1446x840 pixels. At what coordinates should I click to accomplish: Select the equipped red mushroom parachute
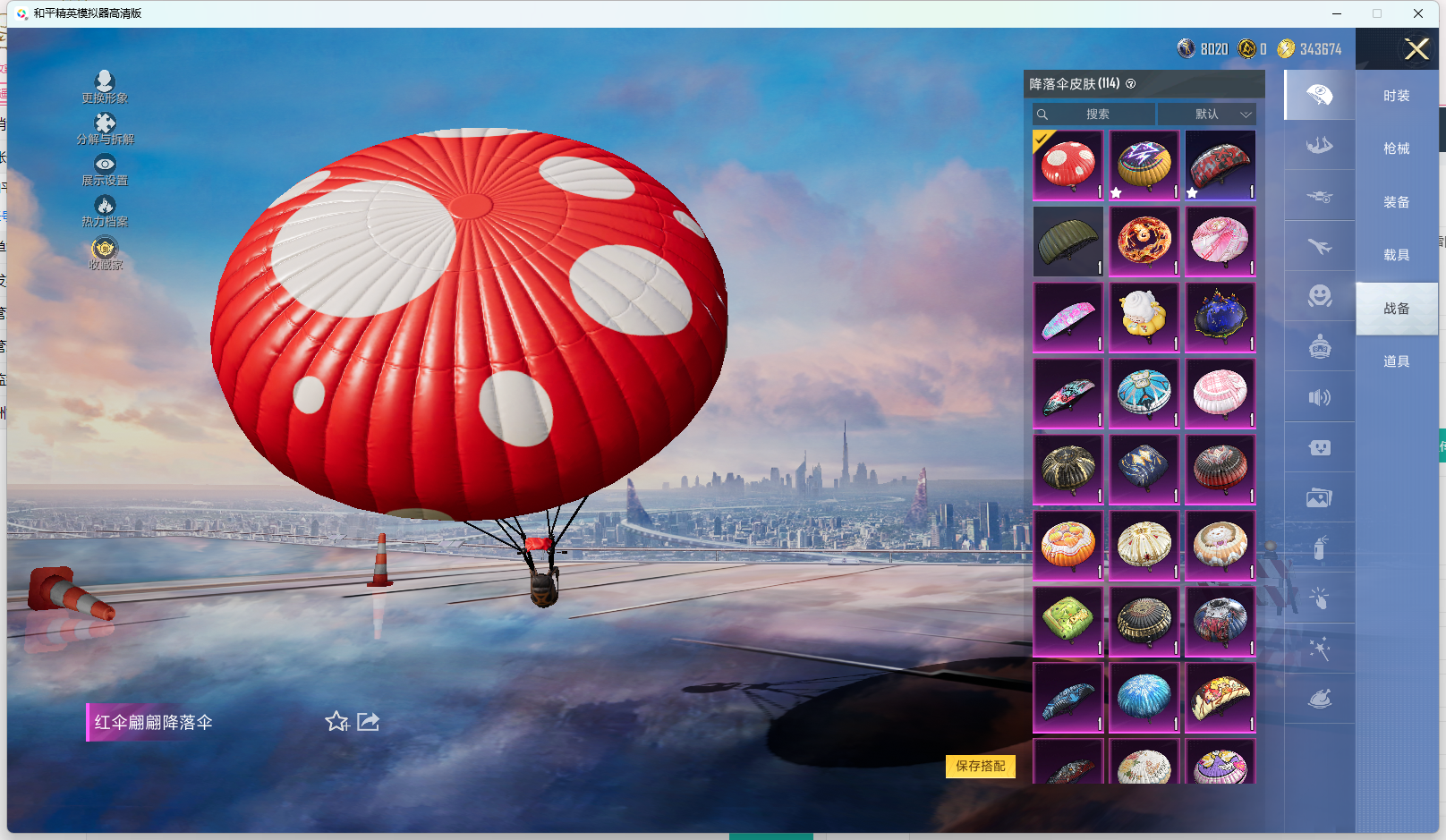[1067, 165]
